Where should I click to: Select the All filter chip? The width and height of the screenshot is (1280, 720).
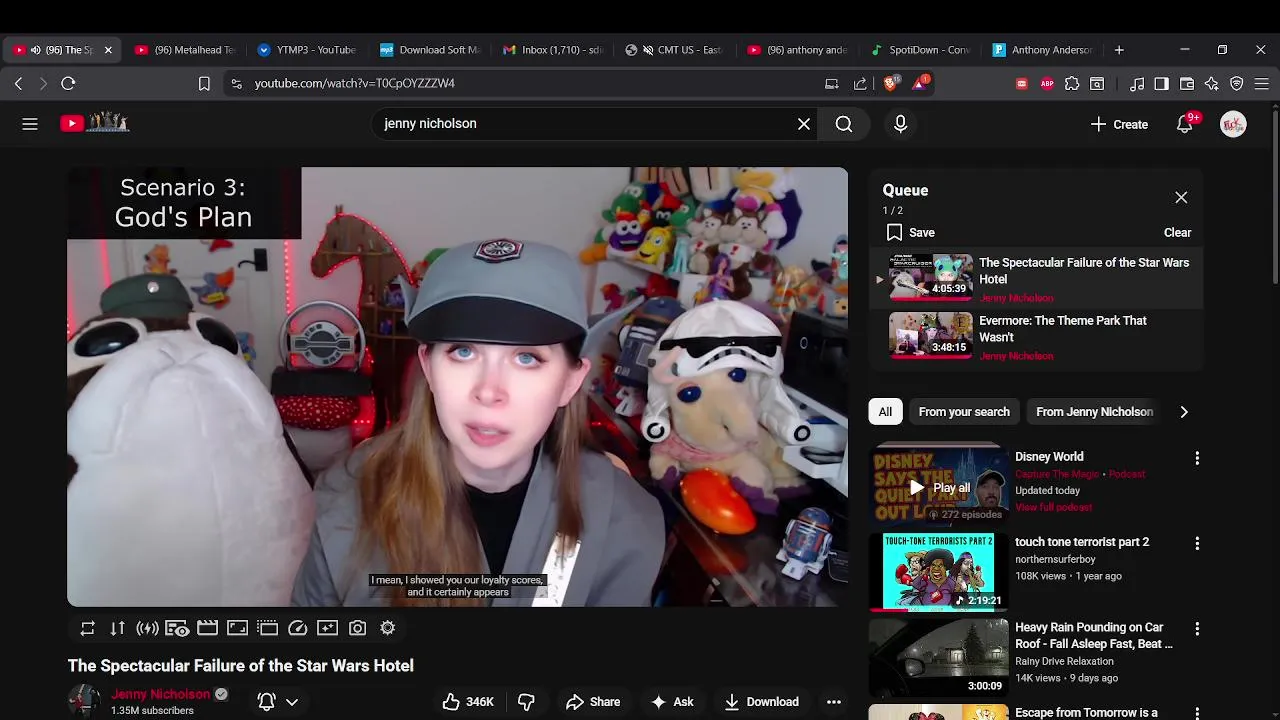(x=885, y=412)
